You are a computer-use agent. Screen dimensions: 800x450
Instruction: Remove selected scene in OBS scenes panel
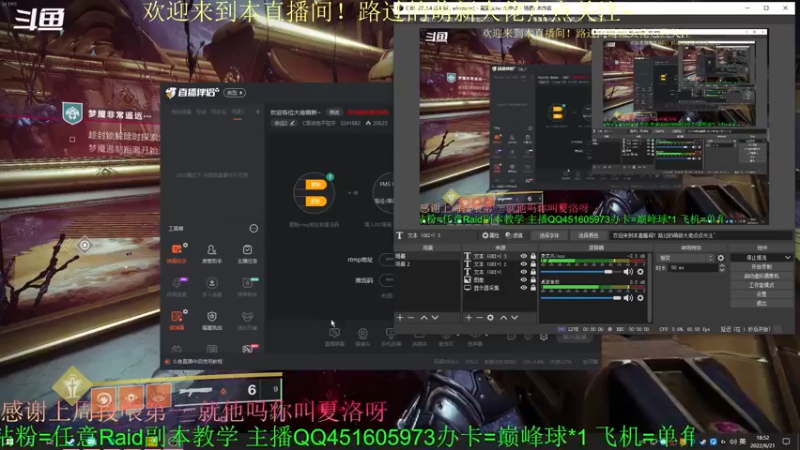pos(411,317)
